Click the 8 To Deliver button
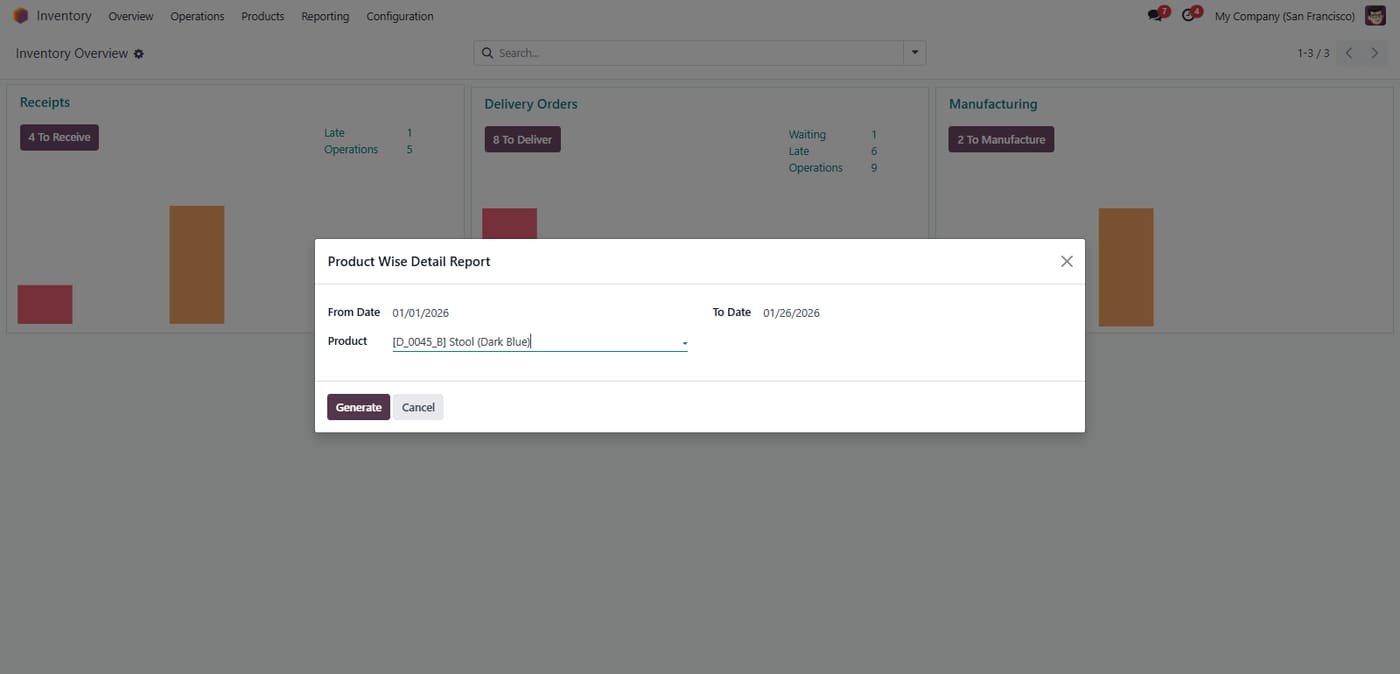This screenshot has width=1400, height=674. 522,139
